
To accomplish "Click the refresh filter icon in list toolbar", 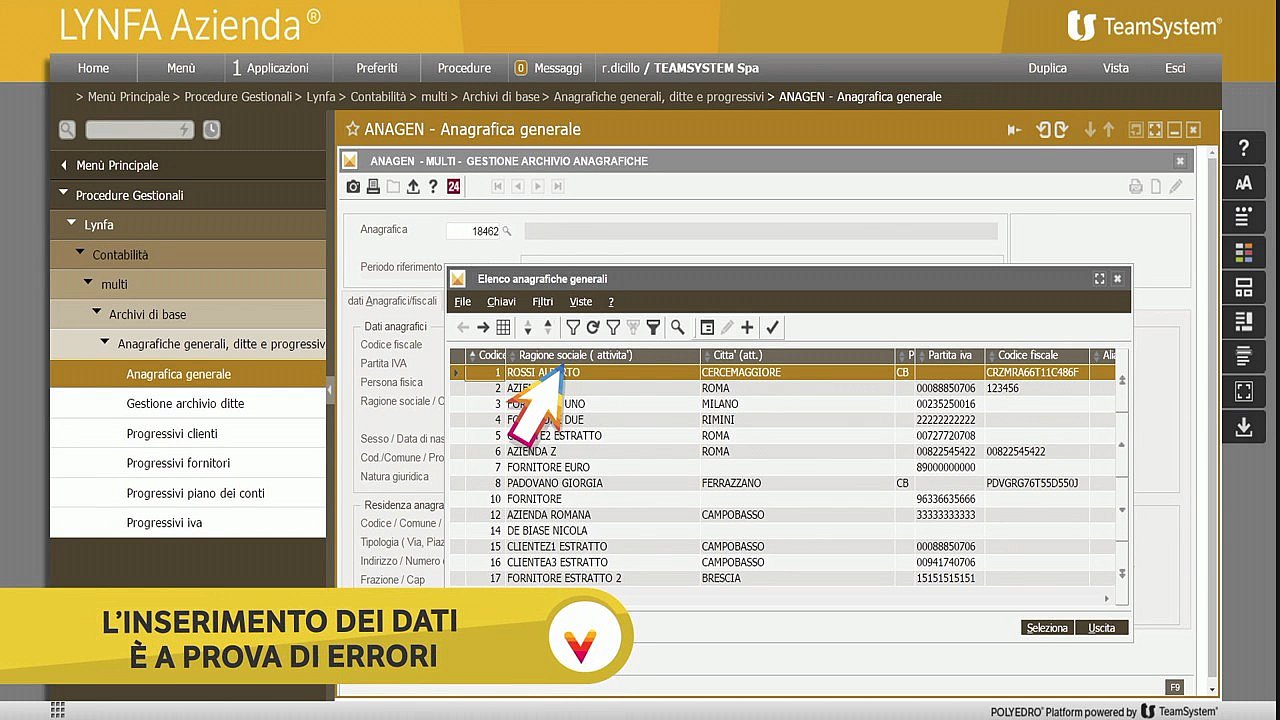I will [593, 327].
